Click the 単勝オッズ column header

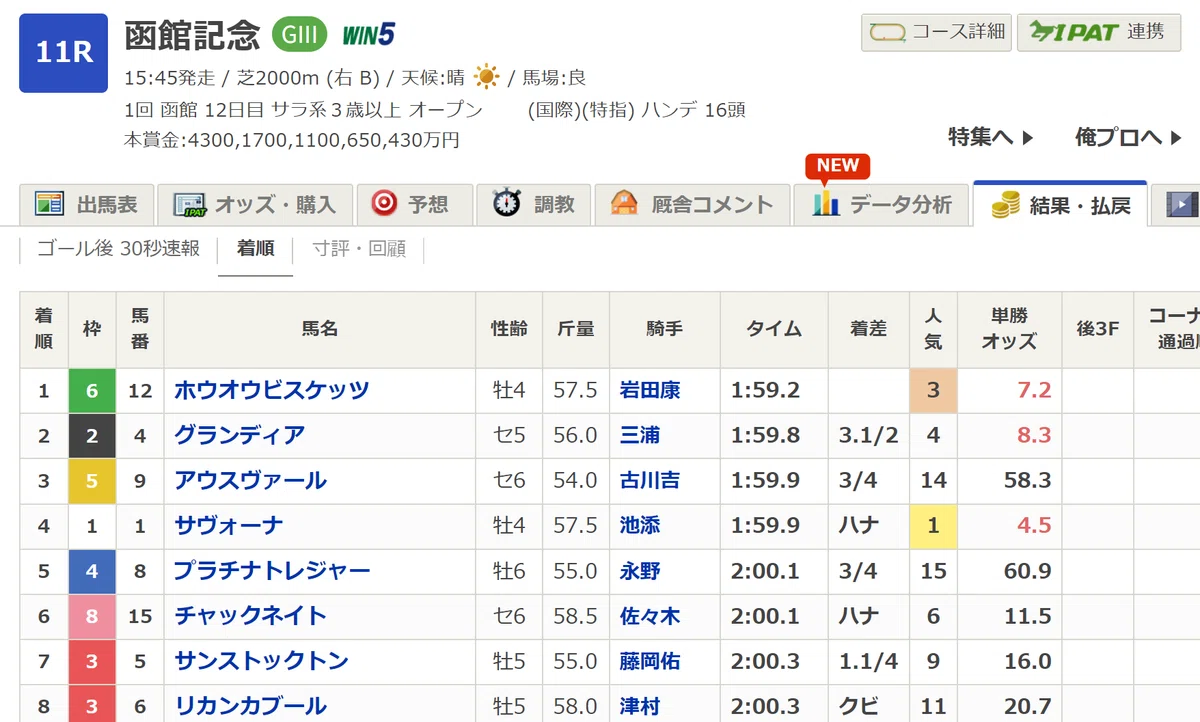(x=1009, y=329)
